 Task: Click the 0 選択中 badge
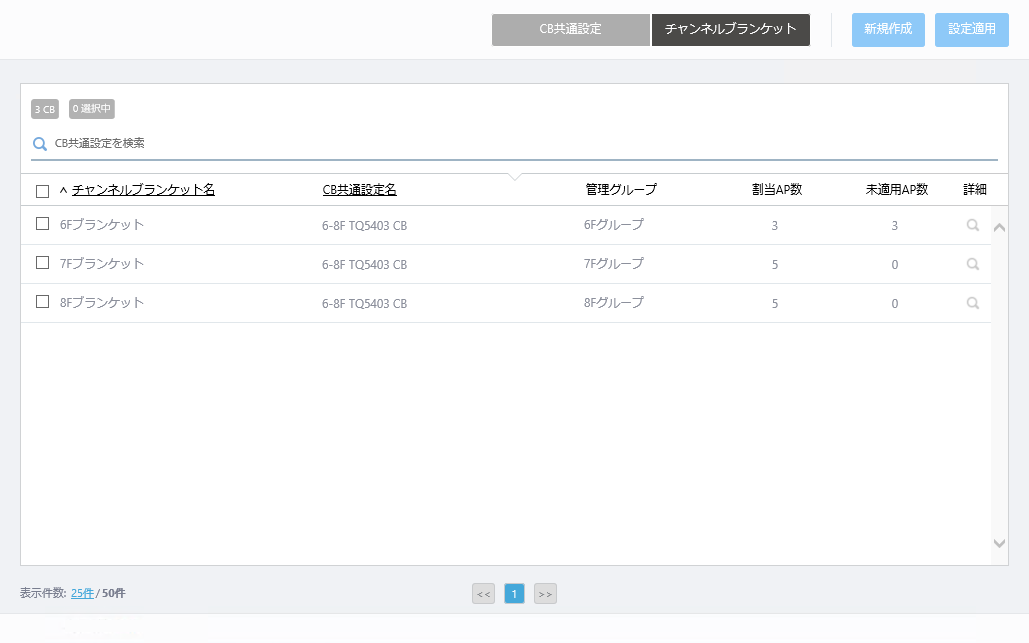coord(92,108)
